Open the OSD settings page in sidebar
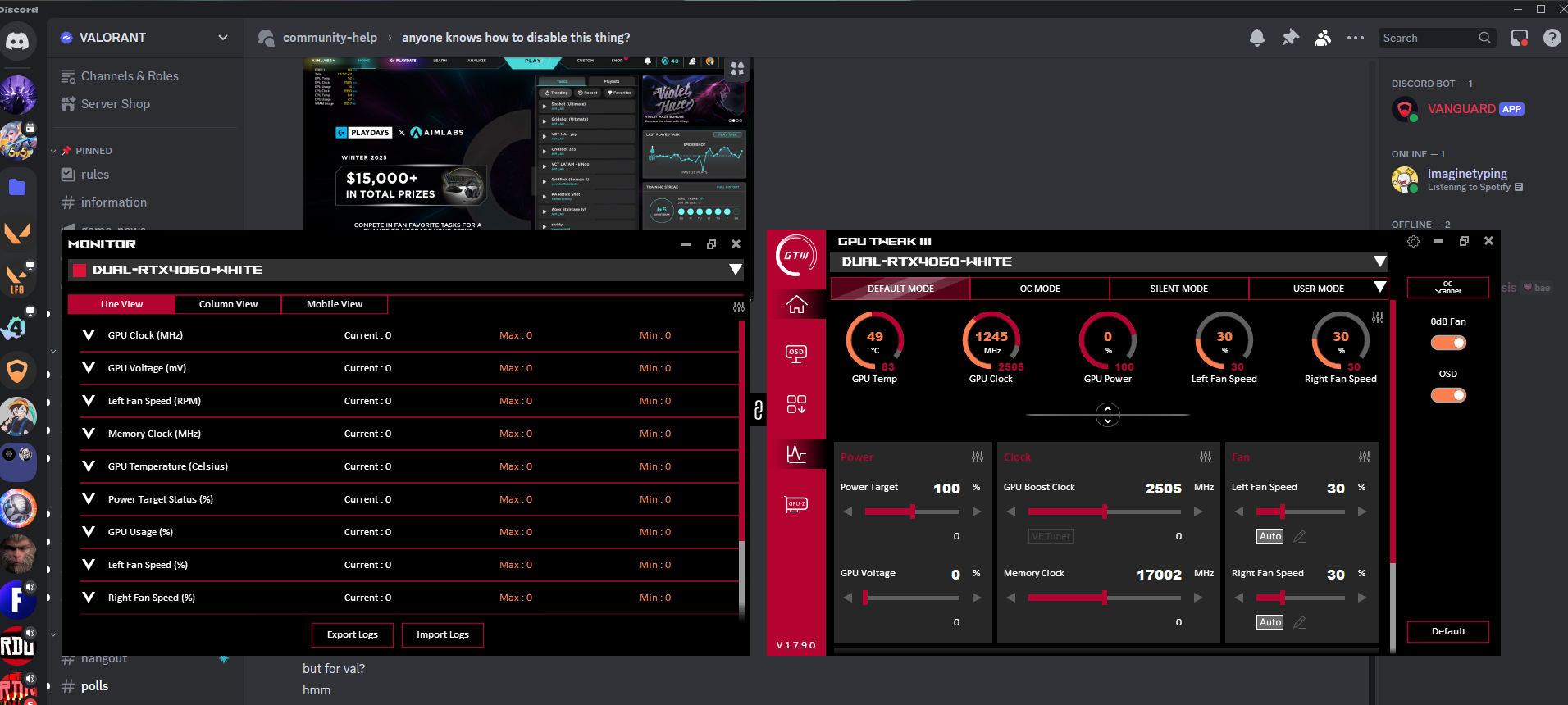 tap(796, 353)
